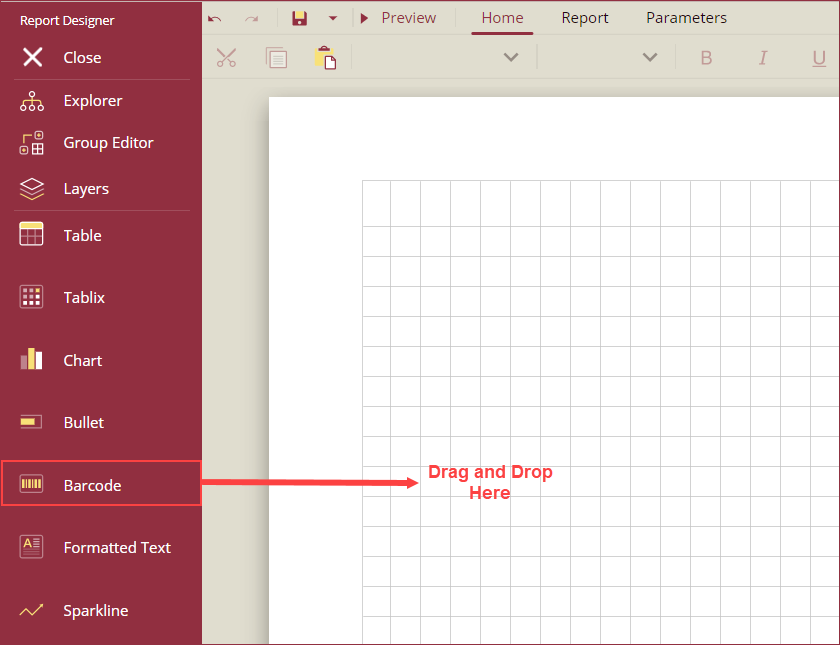Select the Bullet graph icon
The height and width of the screenshot is (645, 840).
pos(31,422)
